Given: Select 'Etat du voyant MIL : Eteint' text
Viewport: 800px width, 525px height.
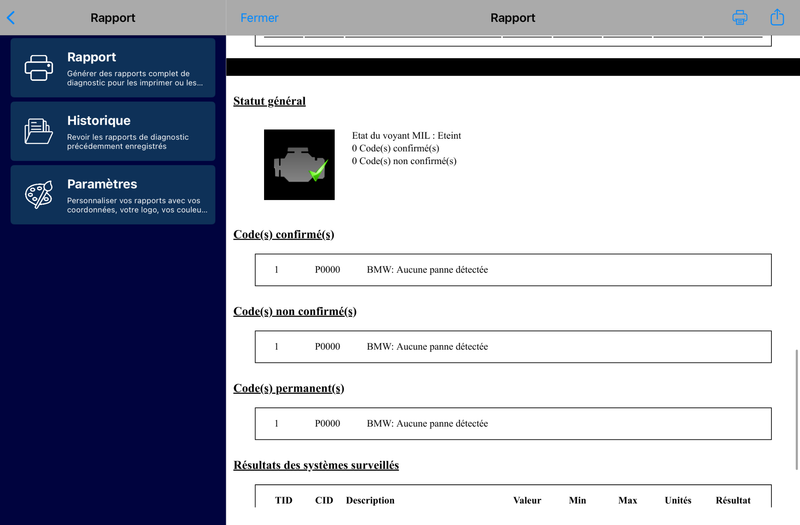Looking at the screenshot, I should pos(406,136).
